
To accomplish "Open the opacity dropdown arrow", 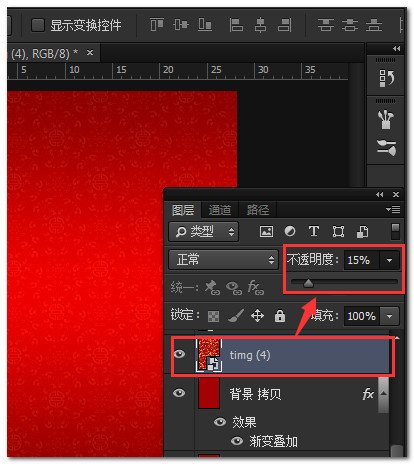I will (389, 260).
